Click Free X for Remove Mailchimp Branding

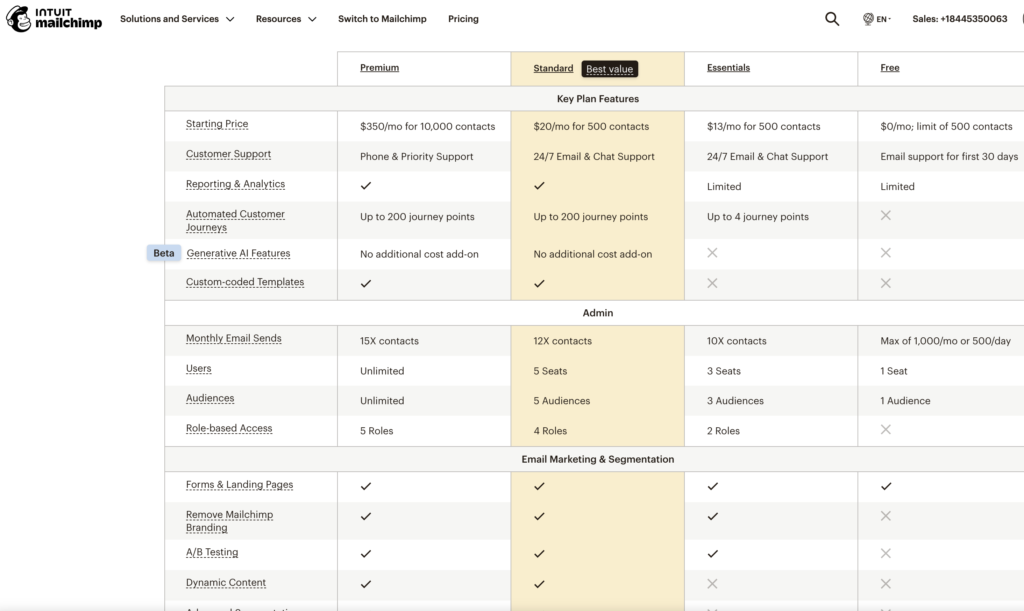[x=886, y=516]
